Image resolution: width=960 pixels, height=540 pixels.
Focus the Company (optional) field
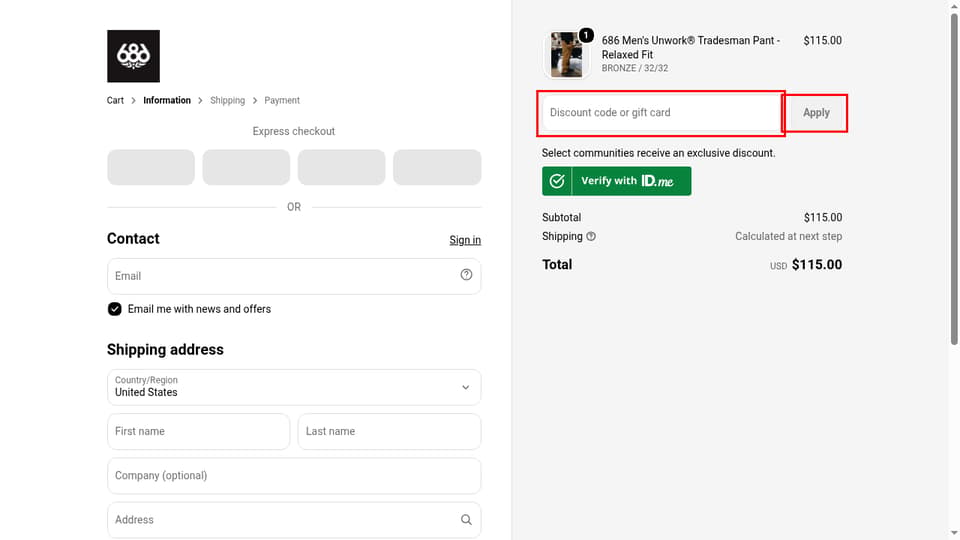tap(294, 476)
